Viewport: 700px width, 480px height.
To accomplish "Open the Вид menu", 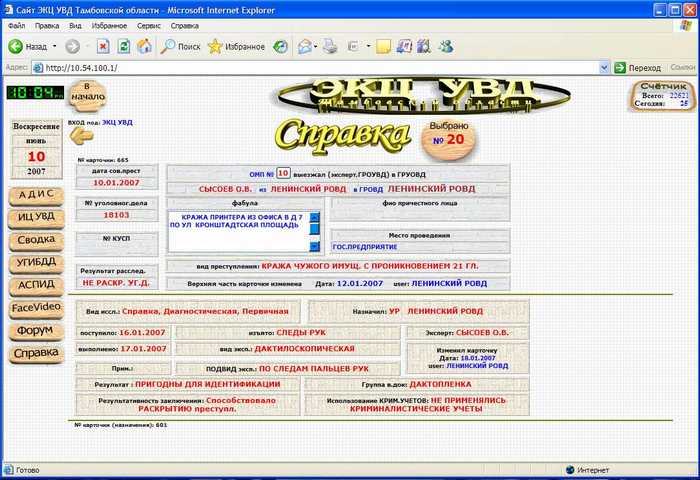I will coord(75,26).
